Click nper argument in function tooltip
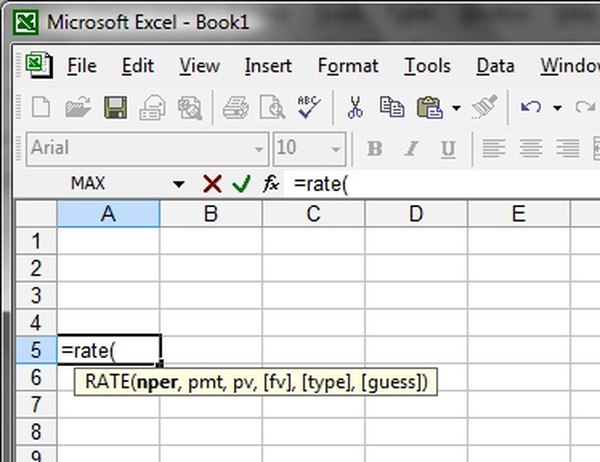This screenshot has width=600, height=462. [157, 382]
